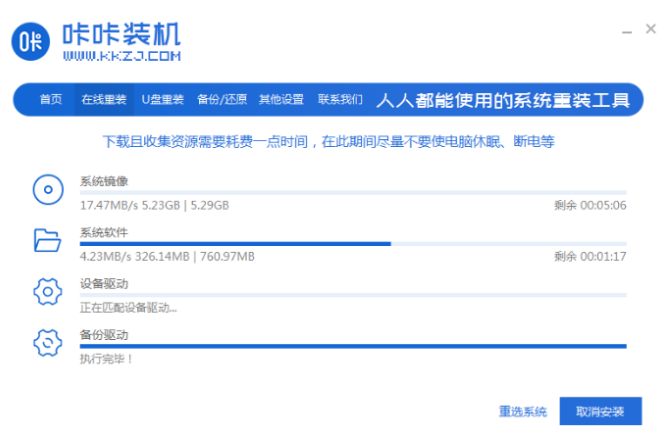The height and width of the screenshot is (442, 658).
Task: Click the 系统软件 download progress bar
Action: (352, 243)
